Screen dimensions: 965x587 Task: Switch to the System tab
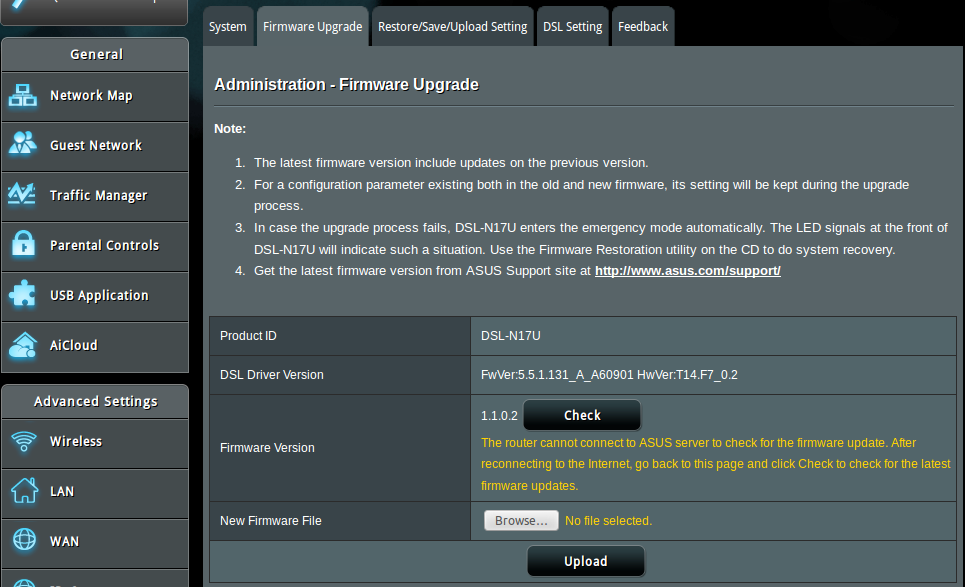(x=228, y=26)
